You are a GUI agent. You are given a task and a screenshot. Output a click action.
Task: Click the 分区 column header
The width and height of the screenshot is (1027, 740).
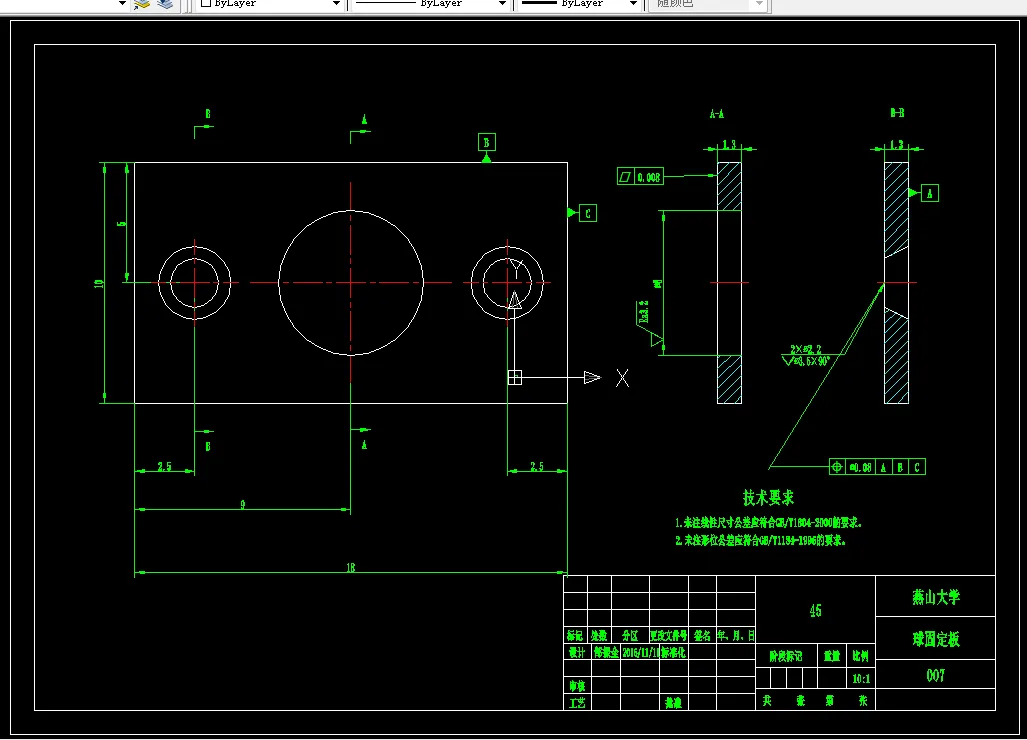630,635
